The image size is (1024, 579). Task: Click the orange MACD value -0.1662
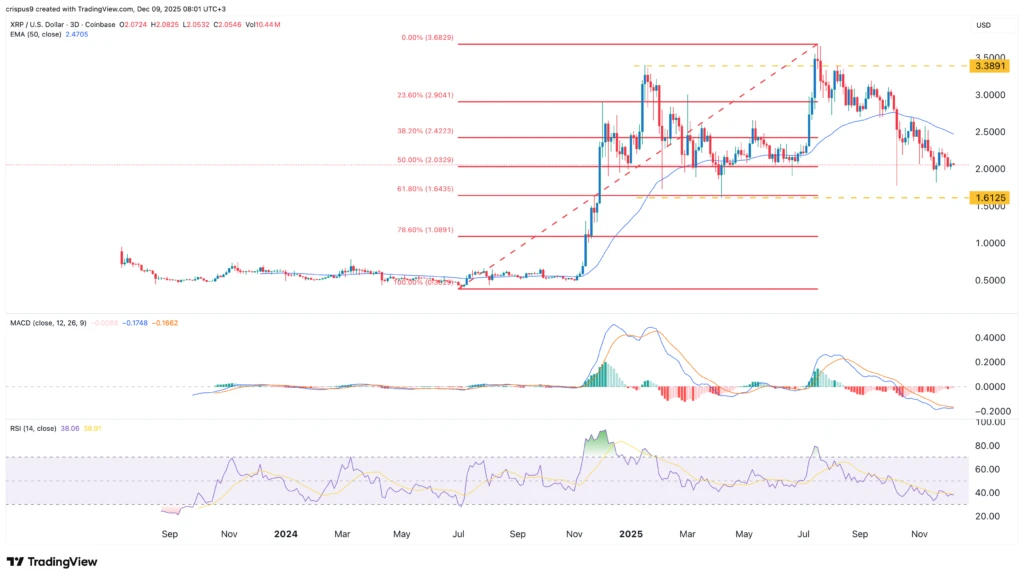[164, 323]
